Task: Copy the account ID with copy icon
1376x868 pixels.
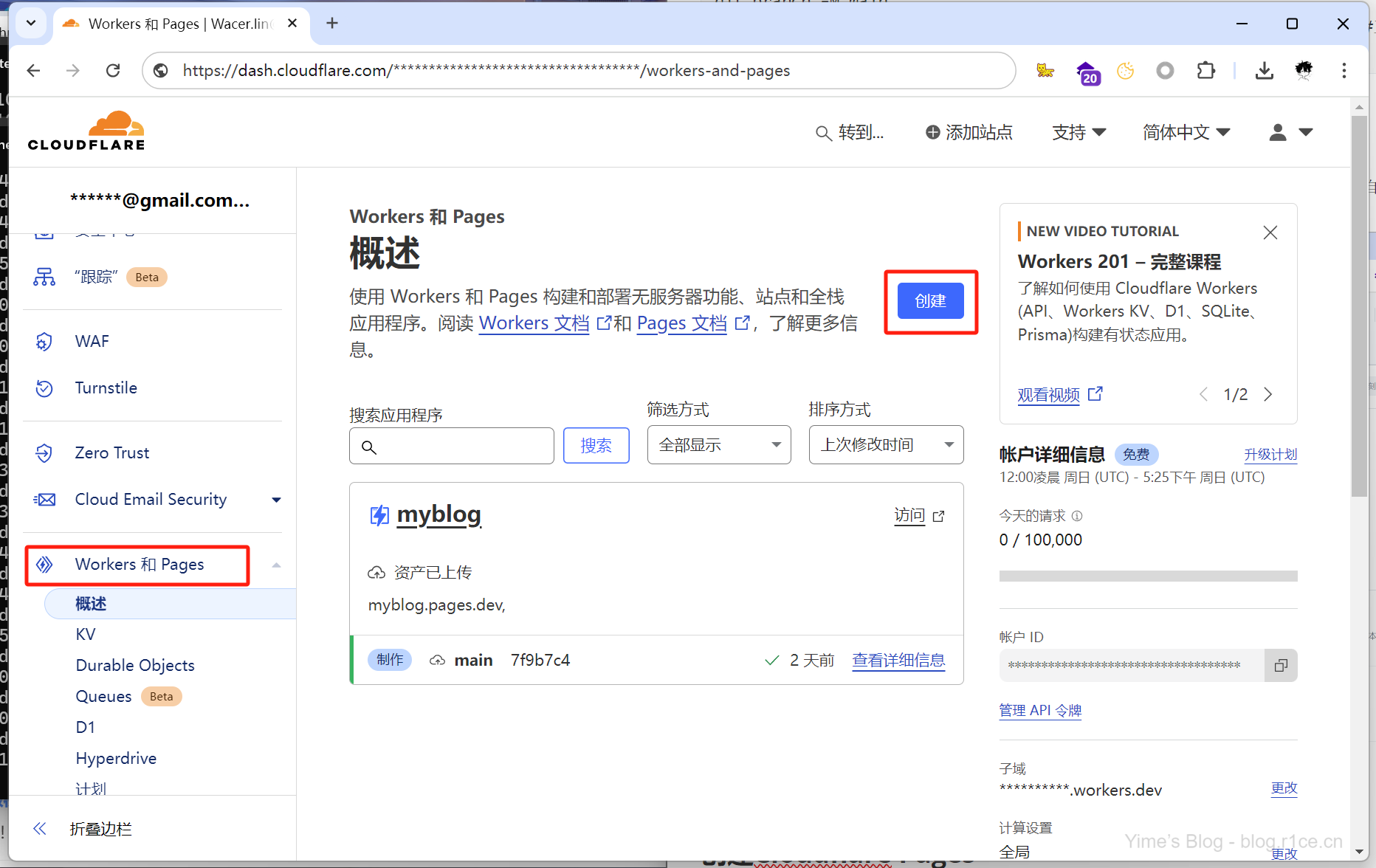Action: 1281,666
